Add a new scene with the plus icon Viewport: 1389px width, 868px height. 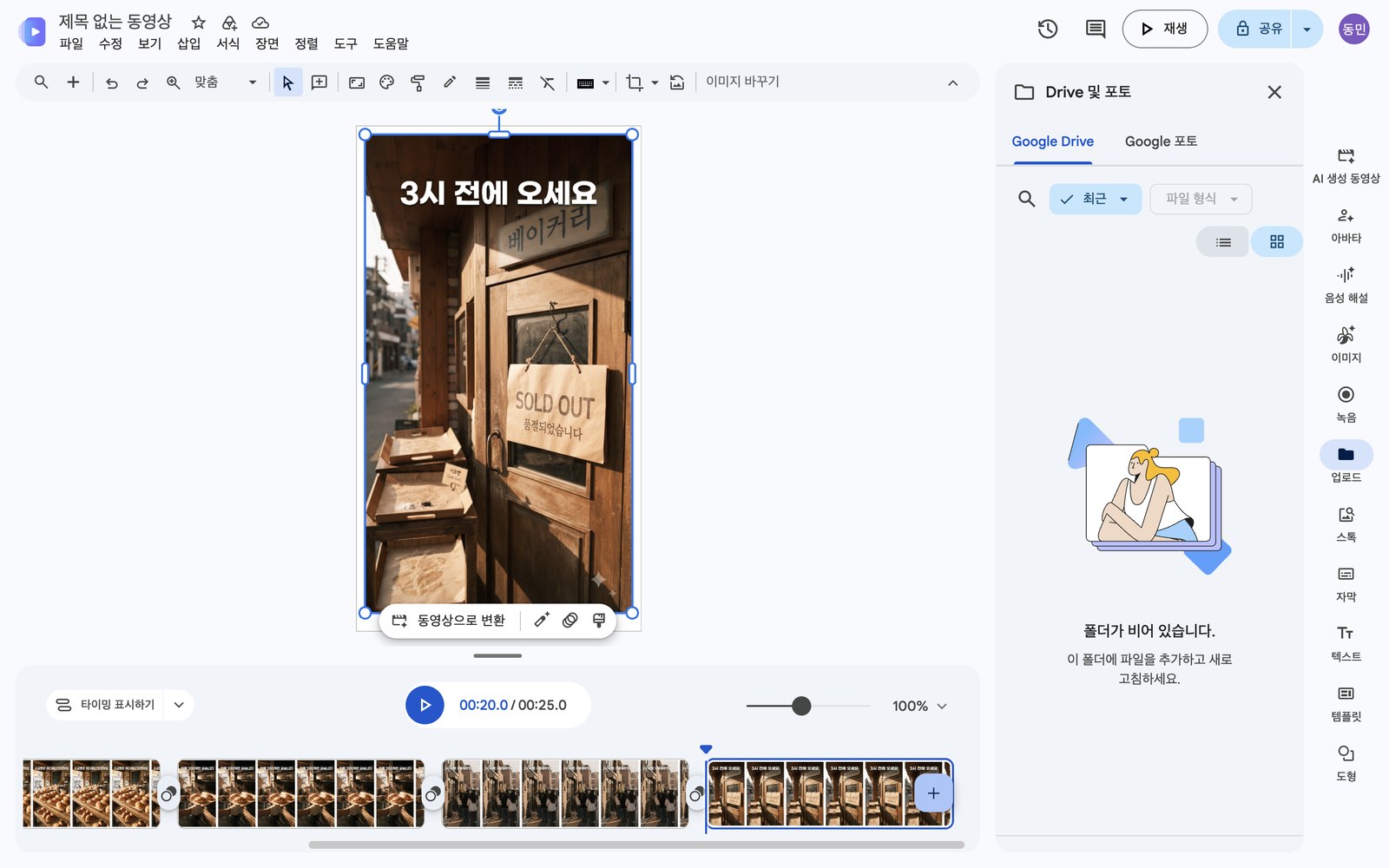pos(73,82)
